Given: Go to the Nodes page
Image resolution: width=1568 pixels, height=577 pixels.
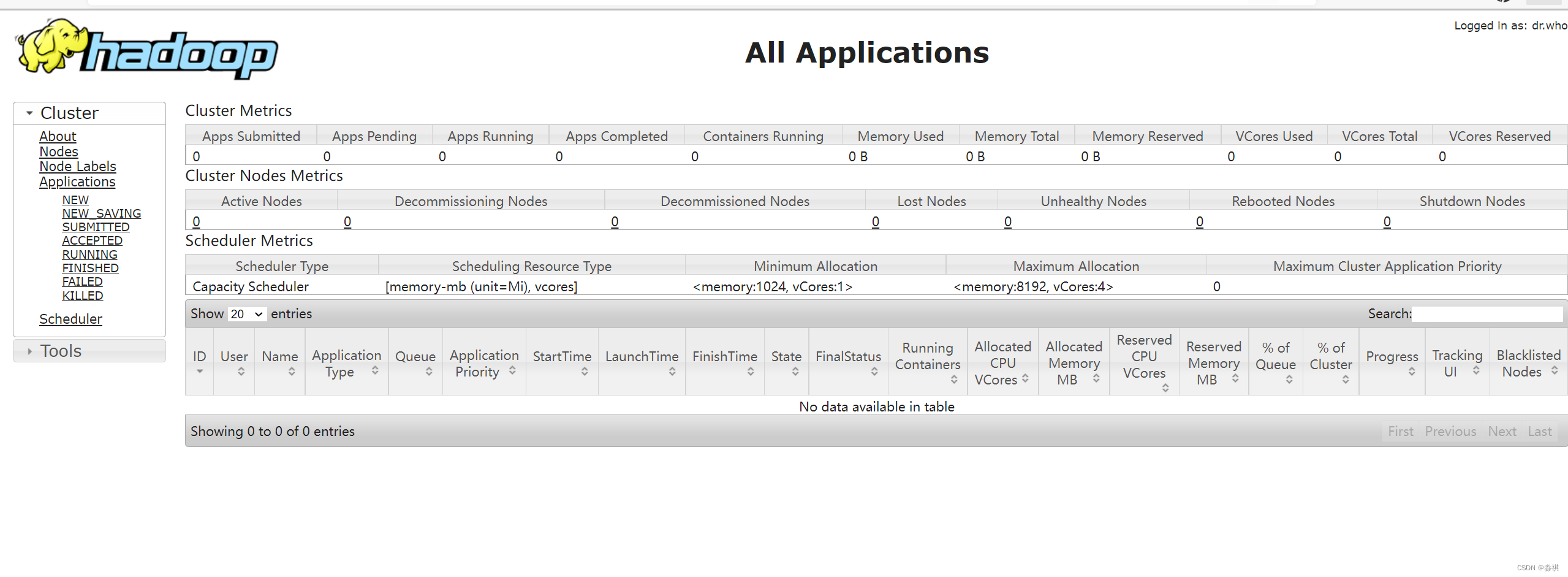Looking at the screenshot, I should (59, 151).
